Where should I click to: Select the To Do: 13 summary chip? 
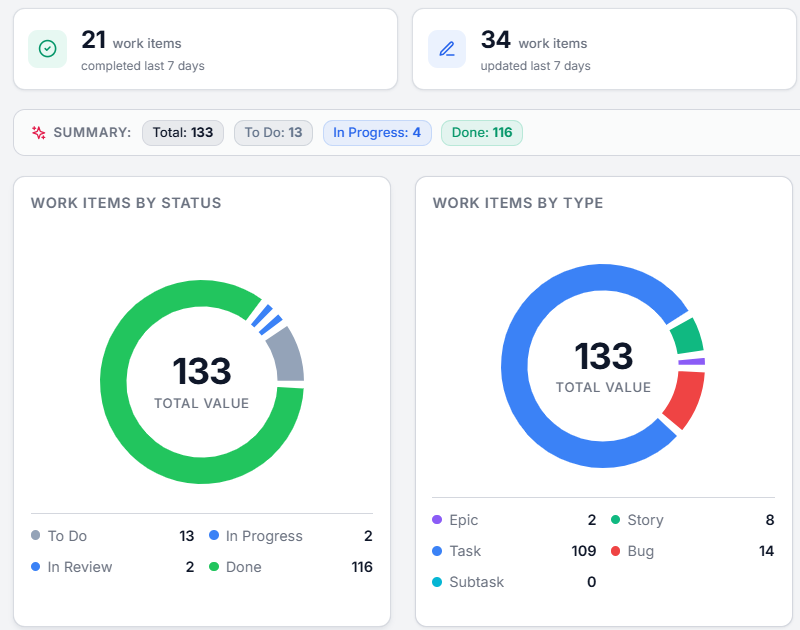pyautogui.click(x=273, y=133)
